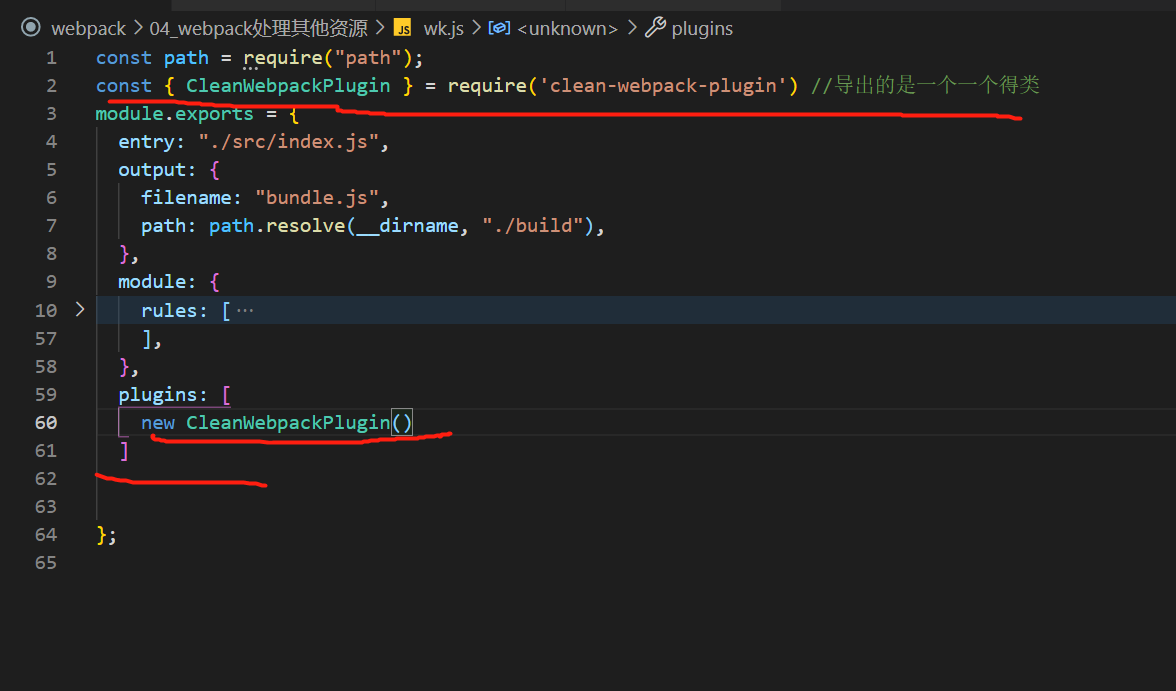
Task: Open the webpack breadcrumb dropdown
Action: pos(88,28)
